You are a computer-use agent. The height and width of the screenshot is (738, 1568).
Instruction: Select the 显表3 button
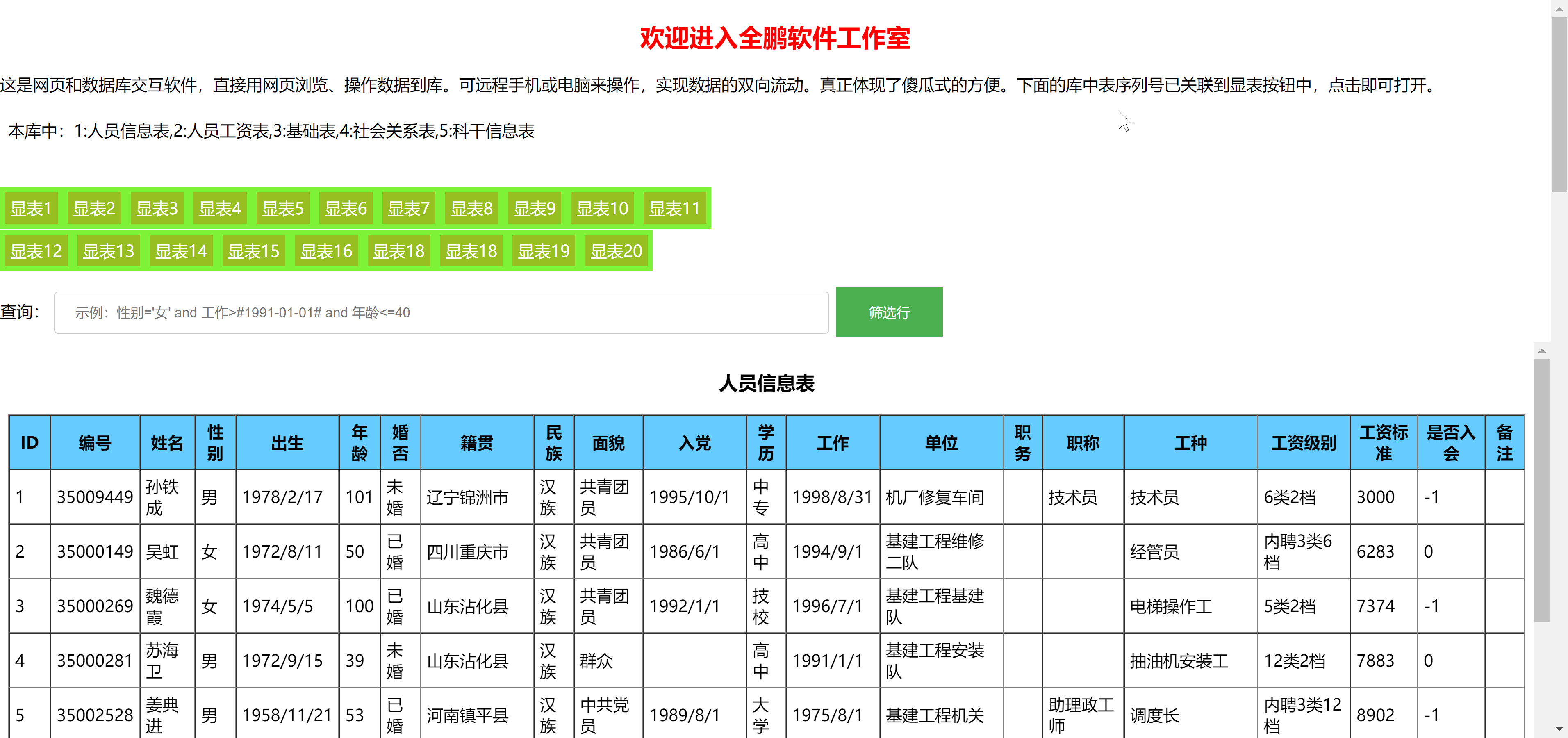point(157,208)
